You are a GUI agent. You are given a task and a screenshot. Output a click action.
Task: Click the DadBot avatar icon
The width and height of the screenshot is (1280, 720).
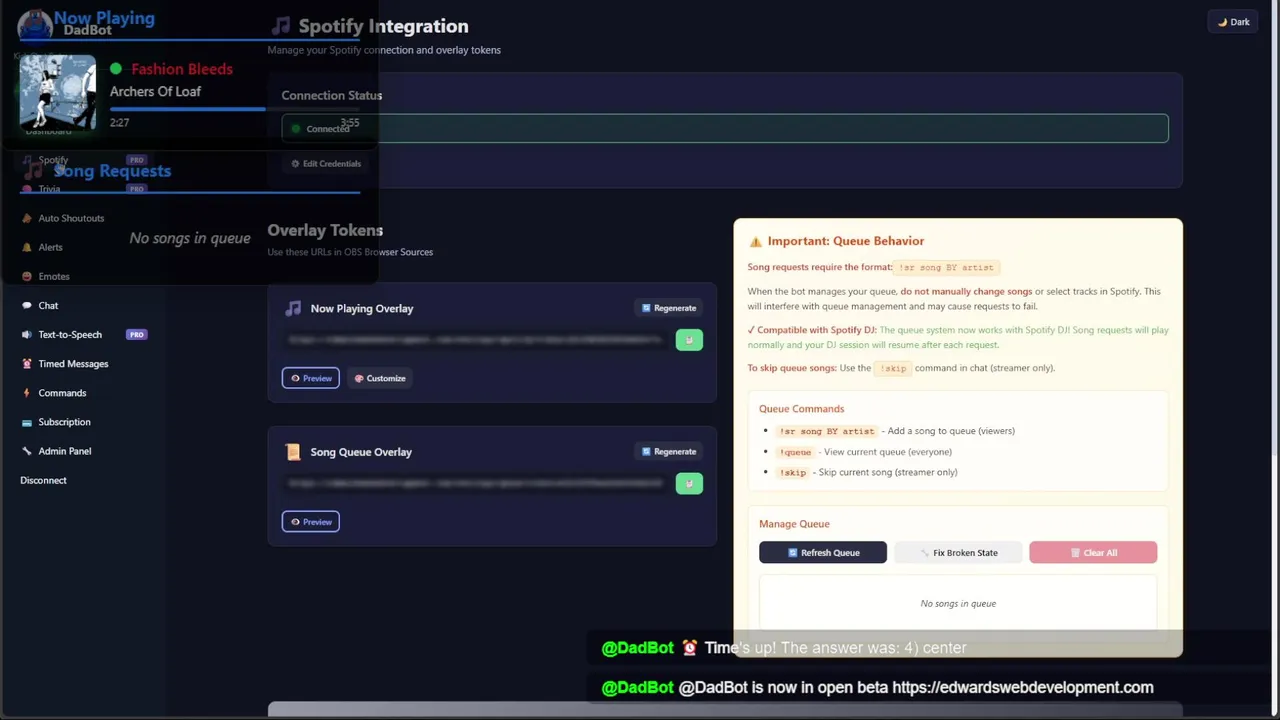click(35, 25)
